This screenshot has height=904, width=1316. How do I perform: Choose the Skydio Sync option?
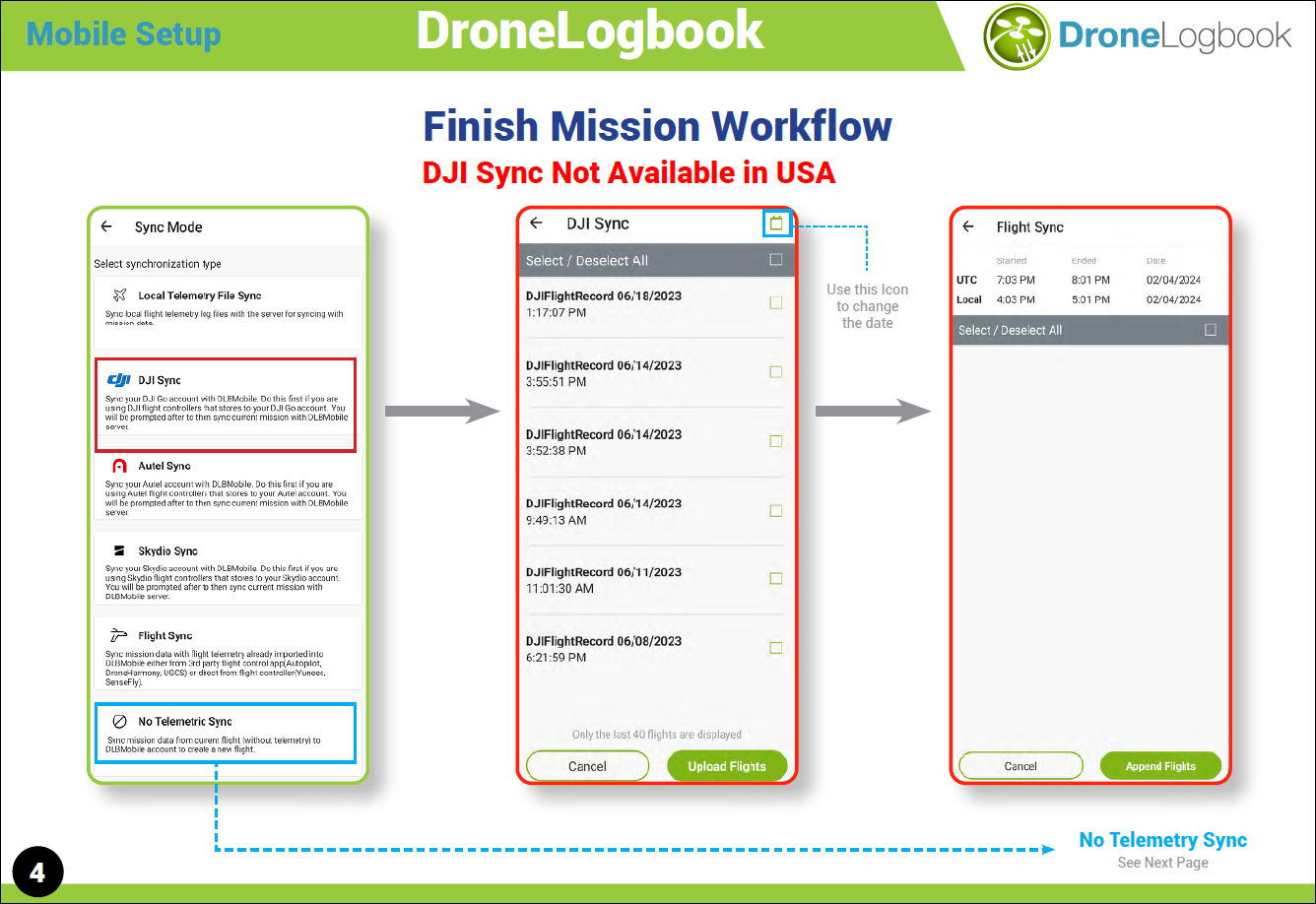(x=229, y=569)
